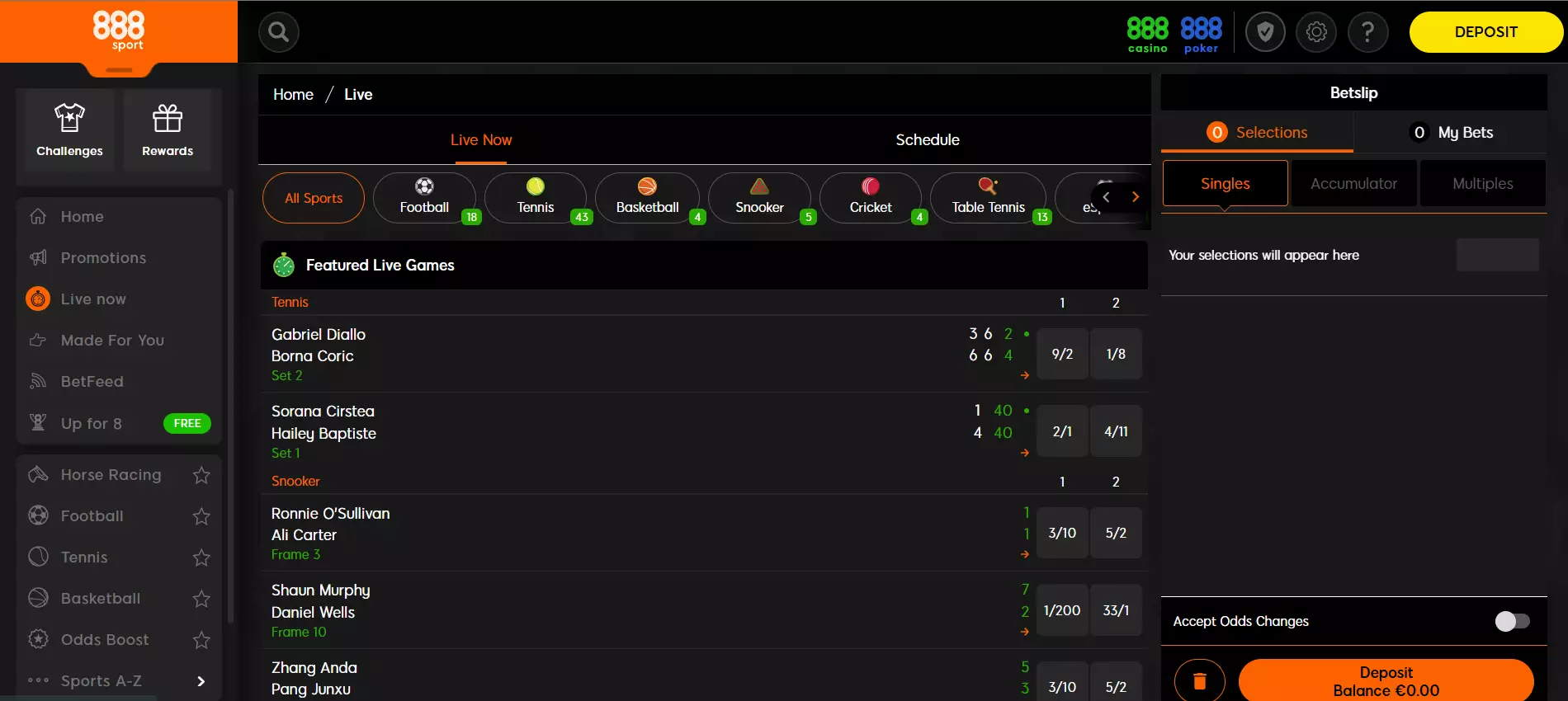This screenshot has height=701, width=1568.
Task: Expand Sports A-Z chevron arrow
Action: 201,681
